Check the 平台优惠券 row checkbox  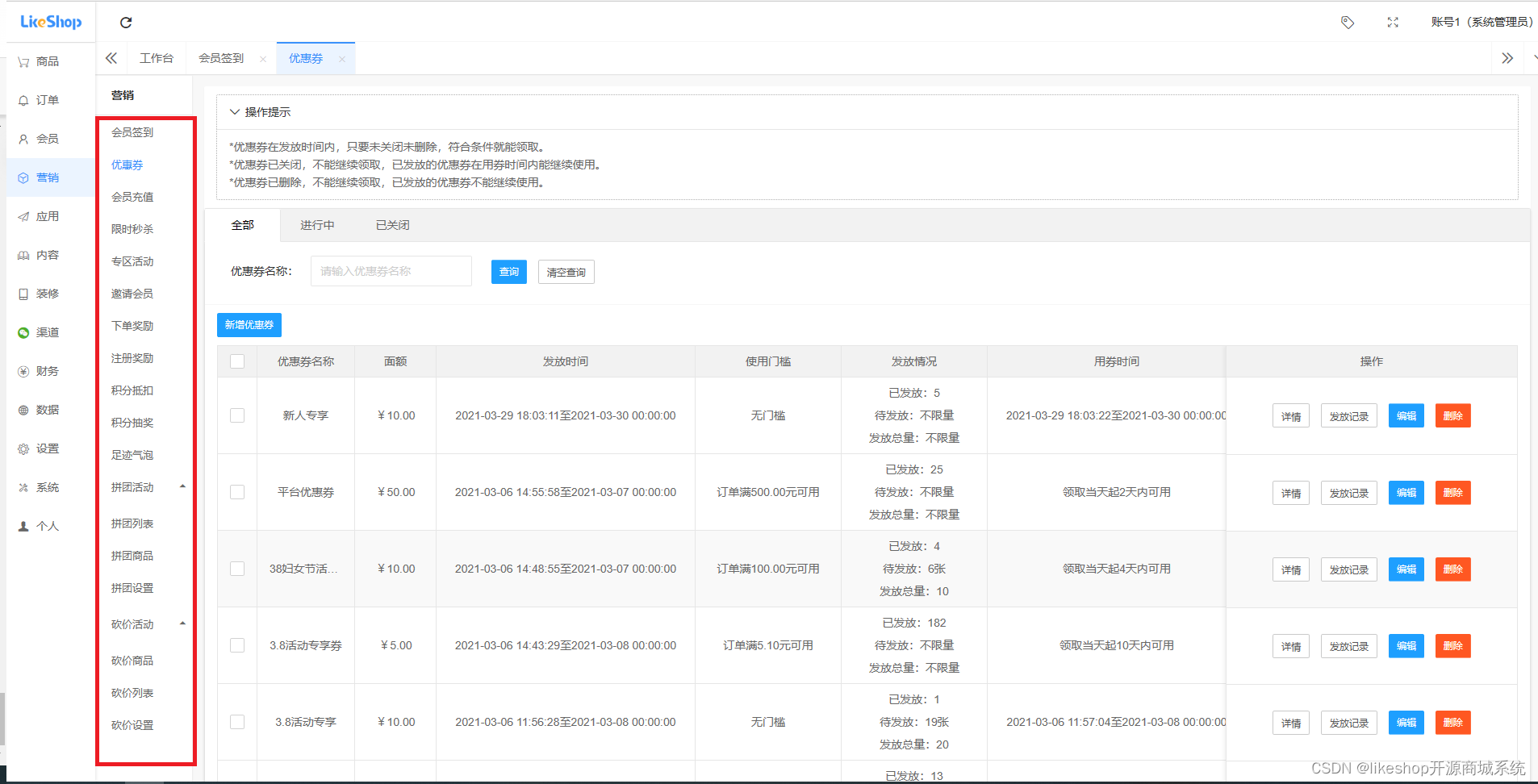237,492
